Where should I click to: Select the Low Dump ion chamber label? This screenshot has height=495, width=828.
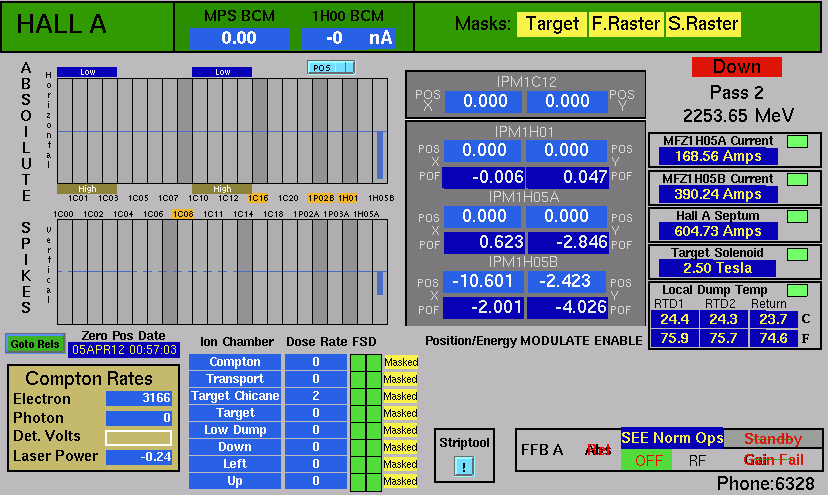click(x=235, y=430)
